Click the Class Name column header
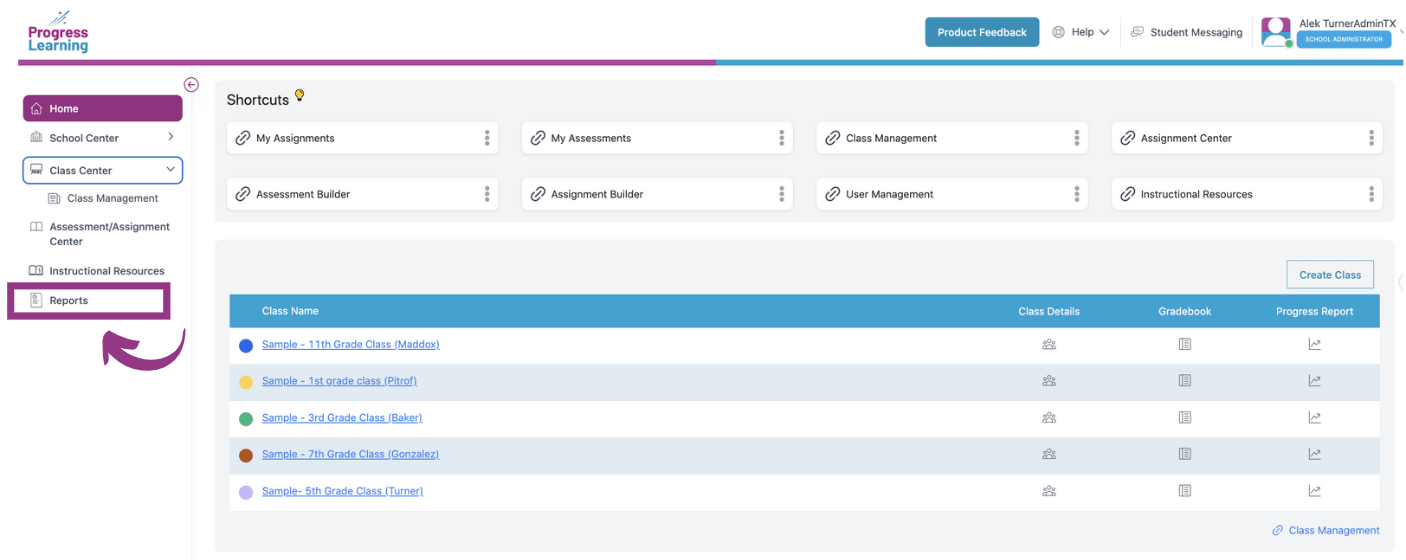Image resolution: width=1406 pixels, height=560 pixels. tap(290, 311)
